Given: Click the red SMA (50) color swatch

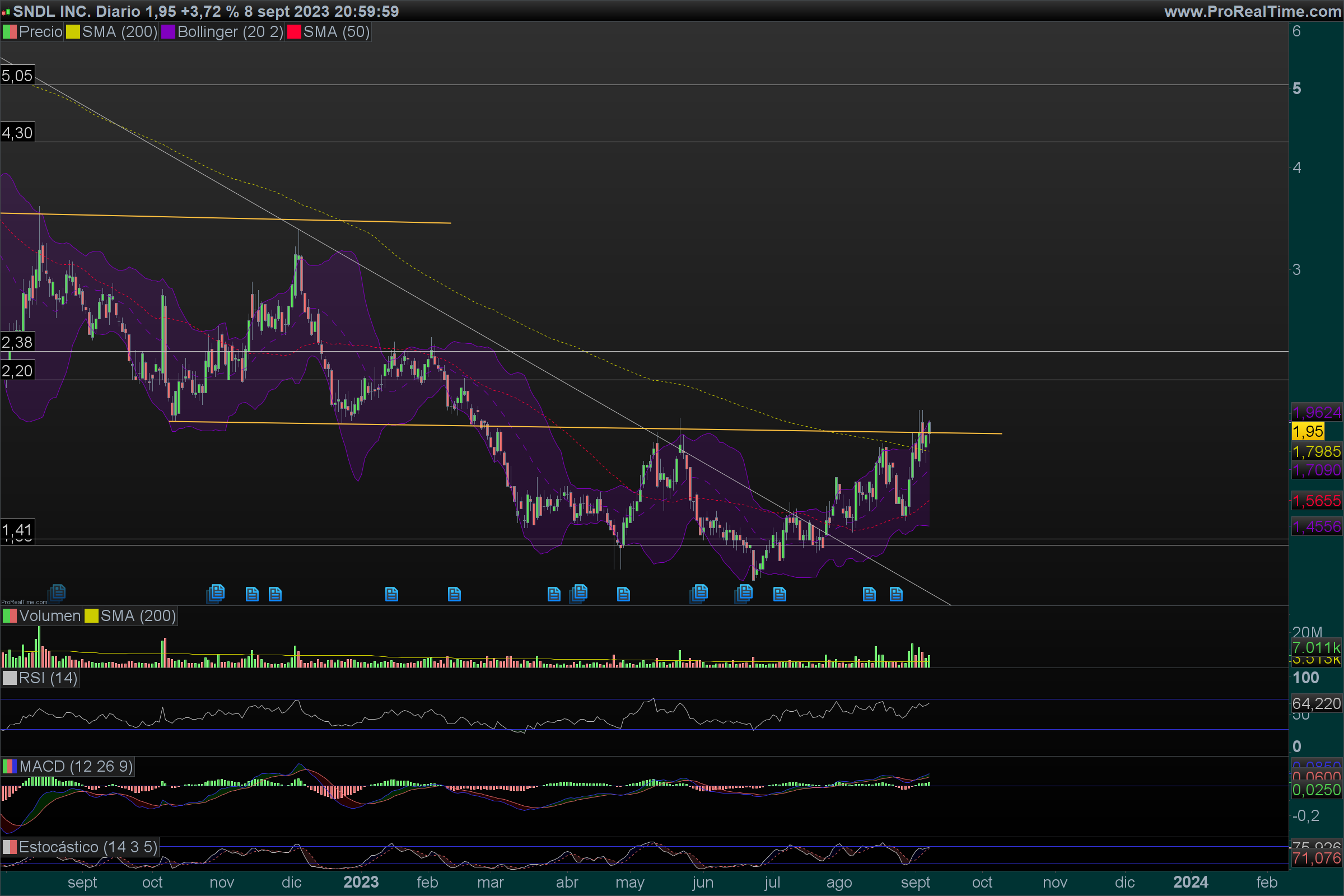Looking at the screenshot, I should coord(293,32).
